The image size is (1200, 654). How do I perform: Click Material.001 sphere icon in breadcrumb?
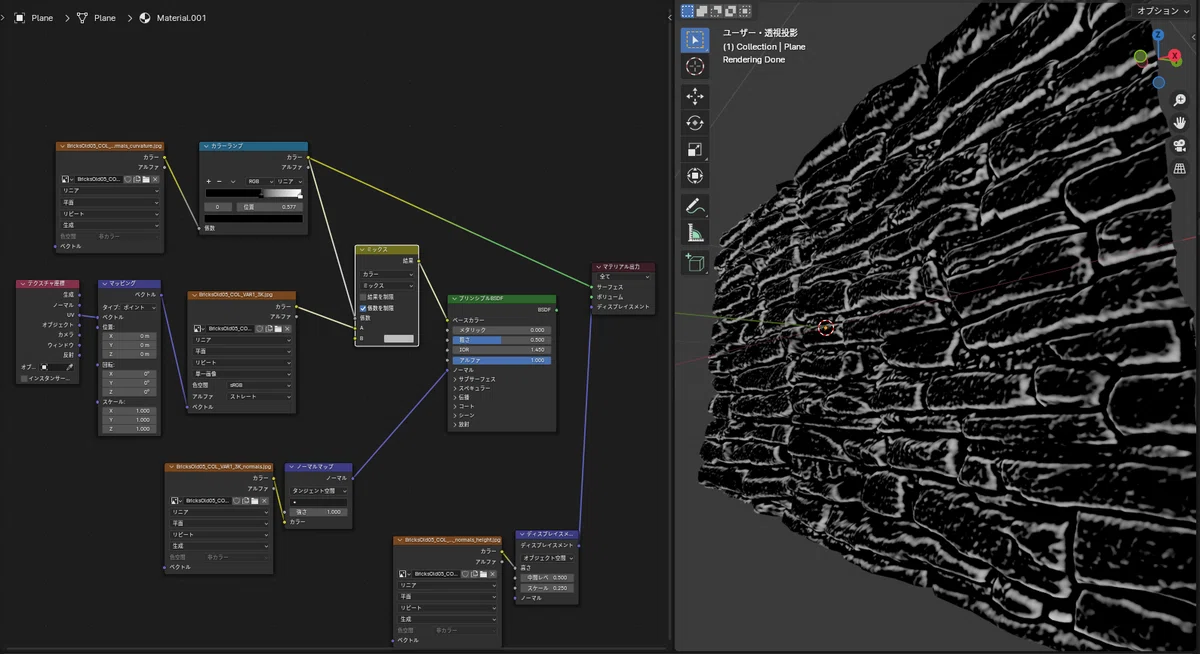[x=146, y=18]
